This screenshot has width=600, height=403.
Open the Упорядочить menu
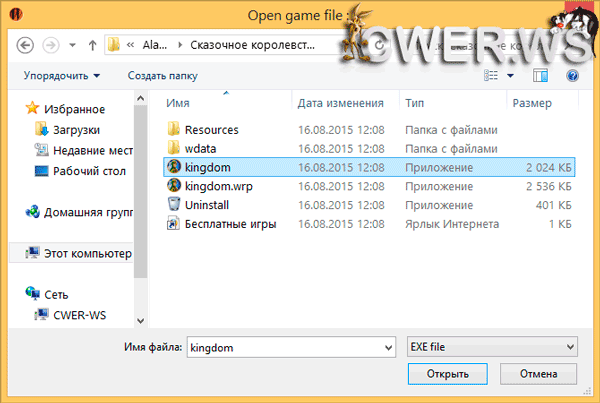pos(62,75)
